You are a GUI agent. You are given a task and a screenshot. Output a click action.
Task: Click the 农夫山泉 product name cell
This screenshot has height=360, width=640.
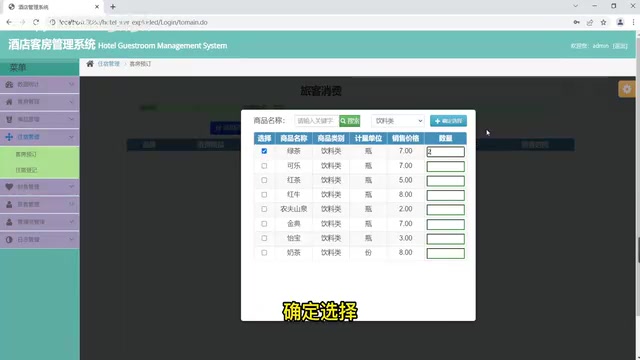point(293,209)
